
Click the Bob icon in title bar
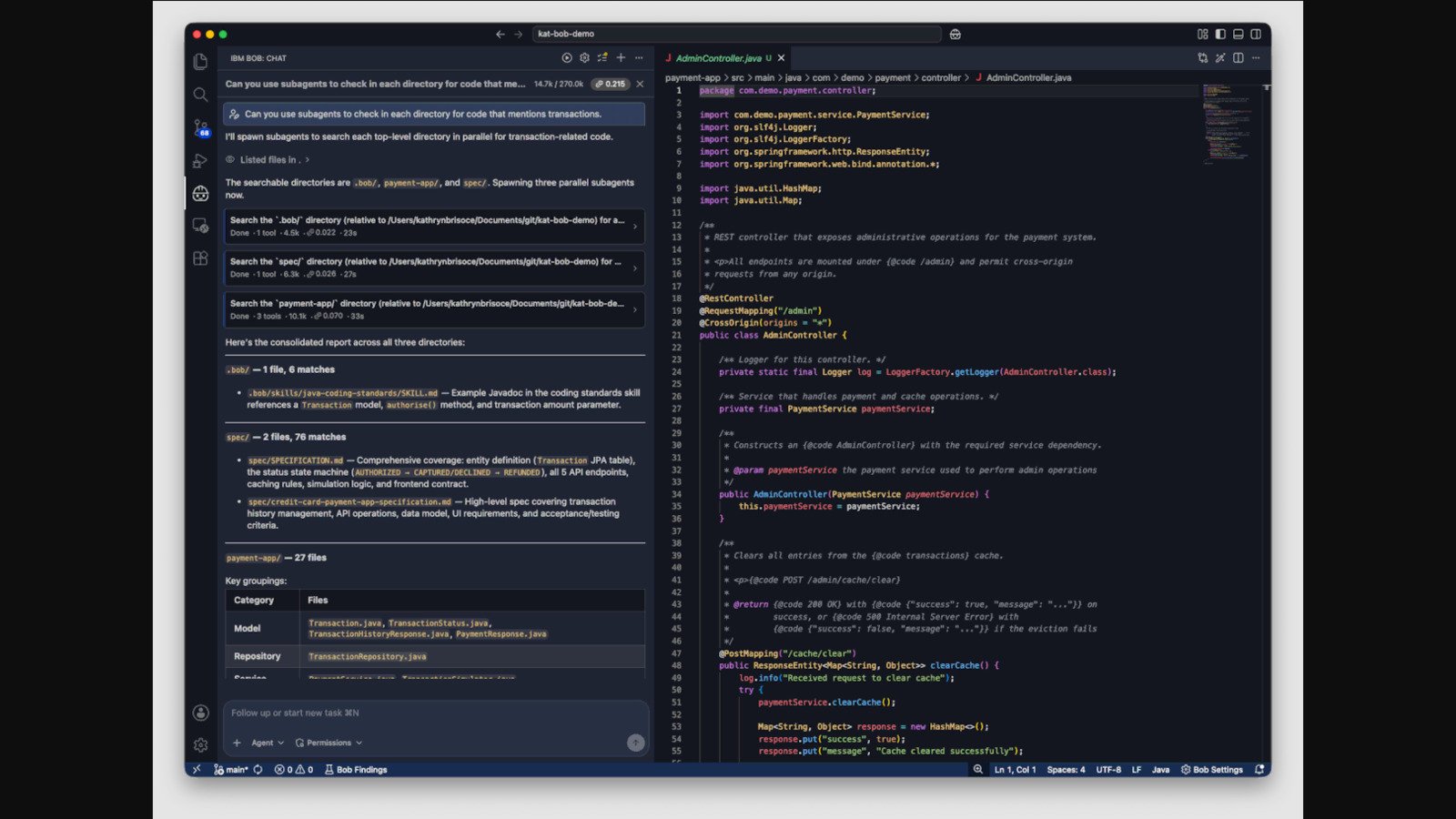coord(955,34)
